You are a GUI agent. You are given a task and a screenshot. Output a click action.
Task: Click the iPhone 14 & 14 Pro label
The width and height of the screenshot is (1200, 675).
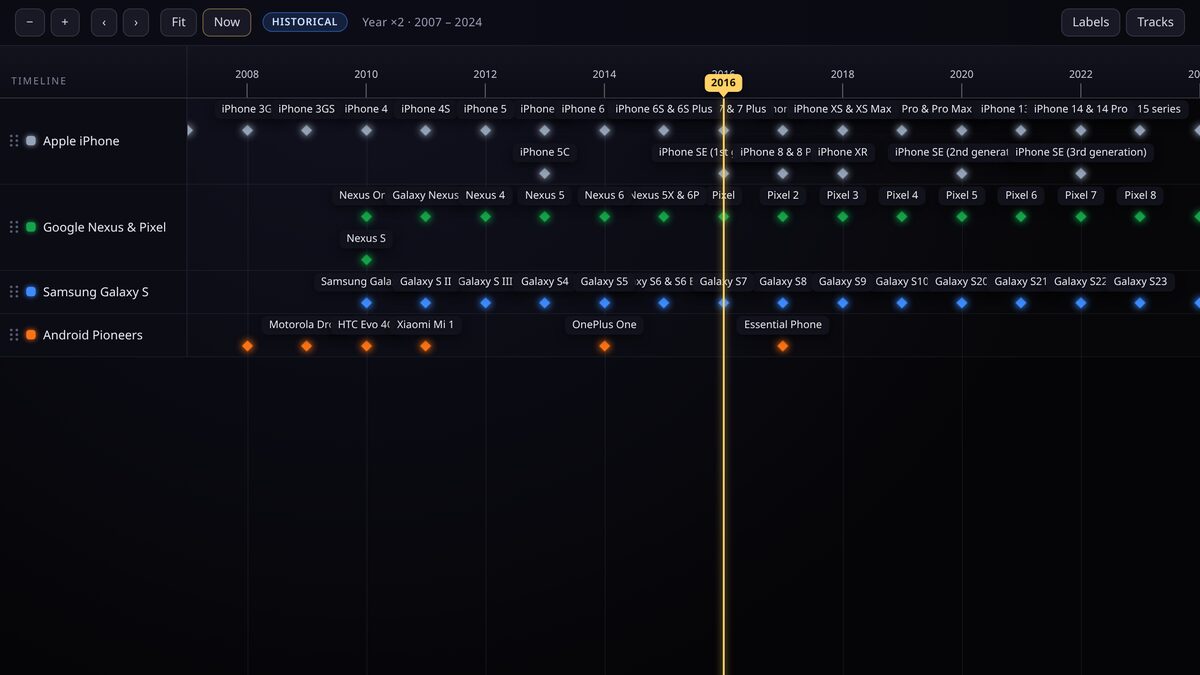pyautogui.click(x=1080, y=109)
